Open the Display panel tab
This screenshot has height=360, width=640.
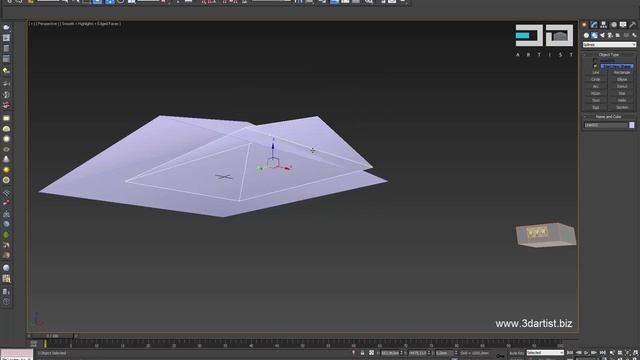[623, 25]
